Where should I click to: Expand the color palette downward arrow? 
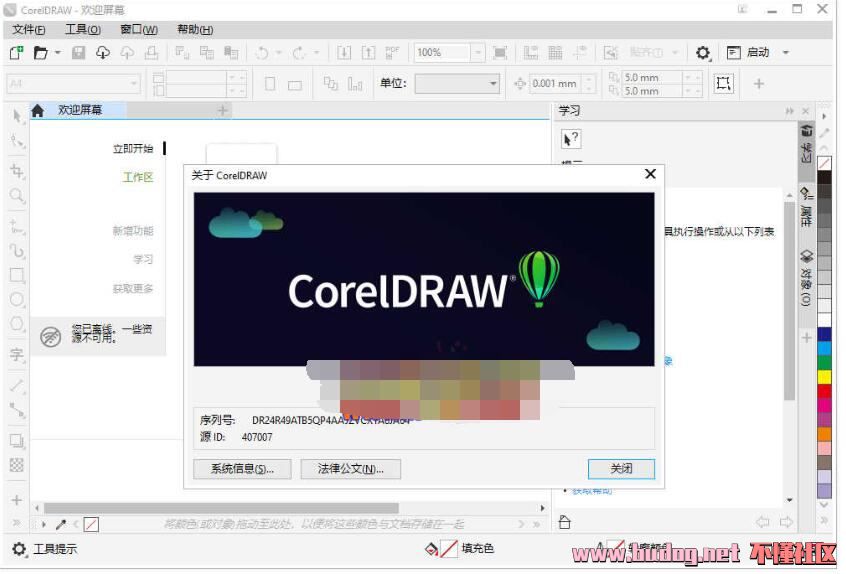[824, 505]
